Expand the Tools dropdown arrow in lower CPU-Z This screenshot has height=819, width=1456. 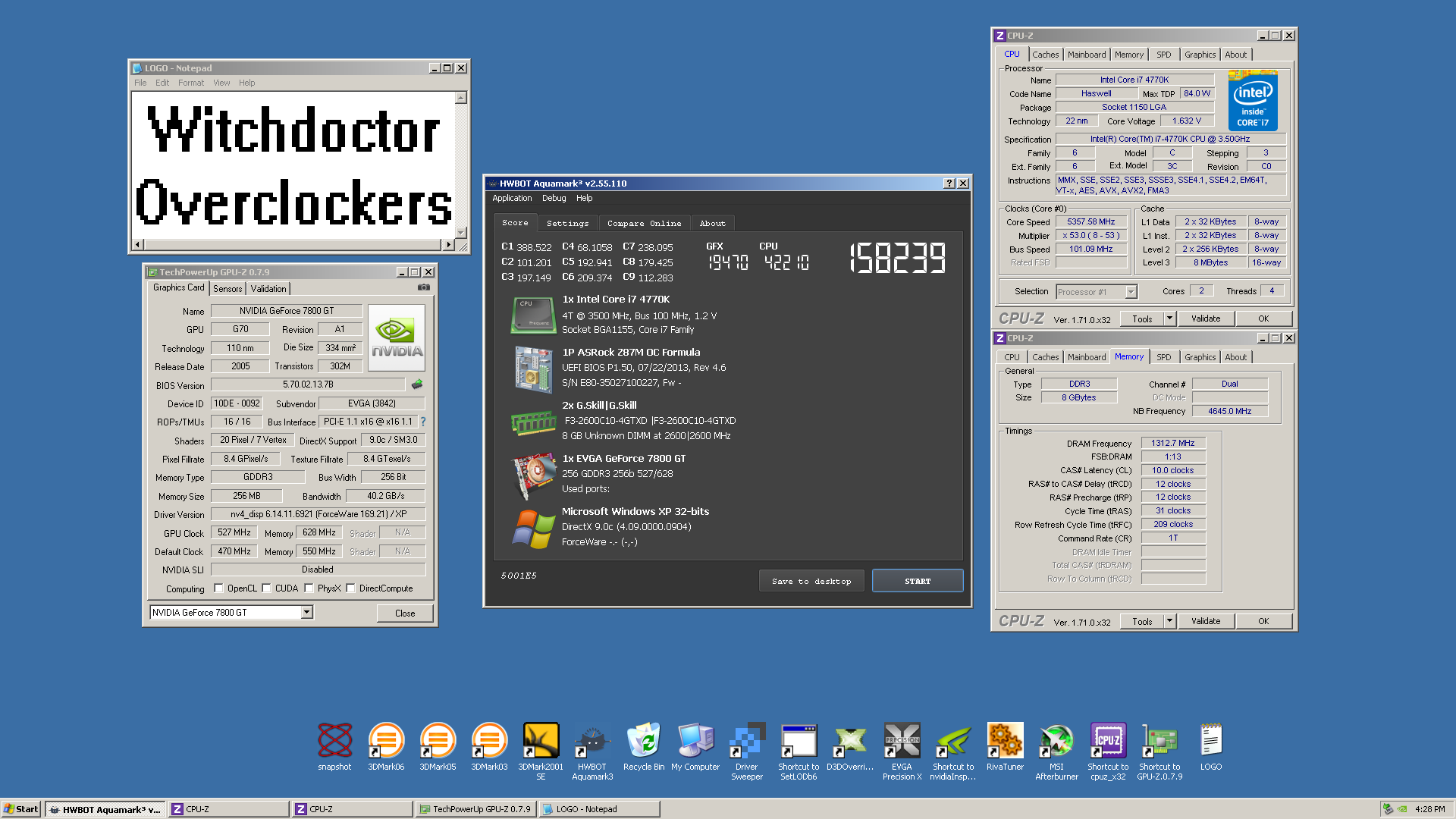[x=1169, y=621]
